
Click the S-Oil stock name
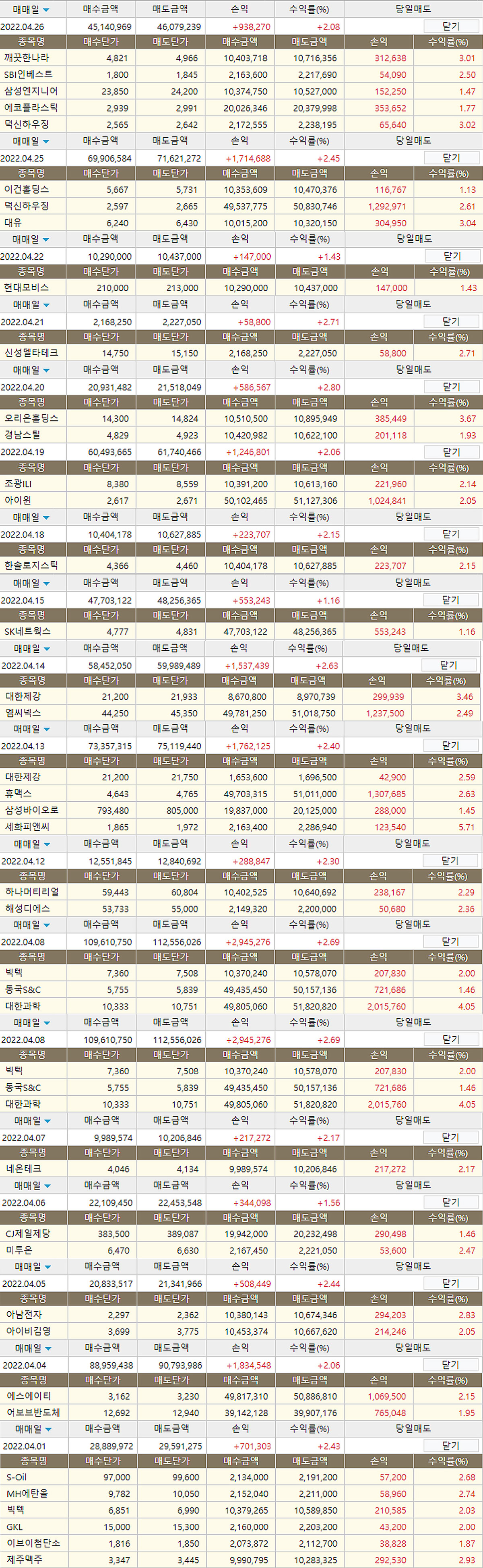tap(17, 1477)
